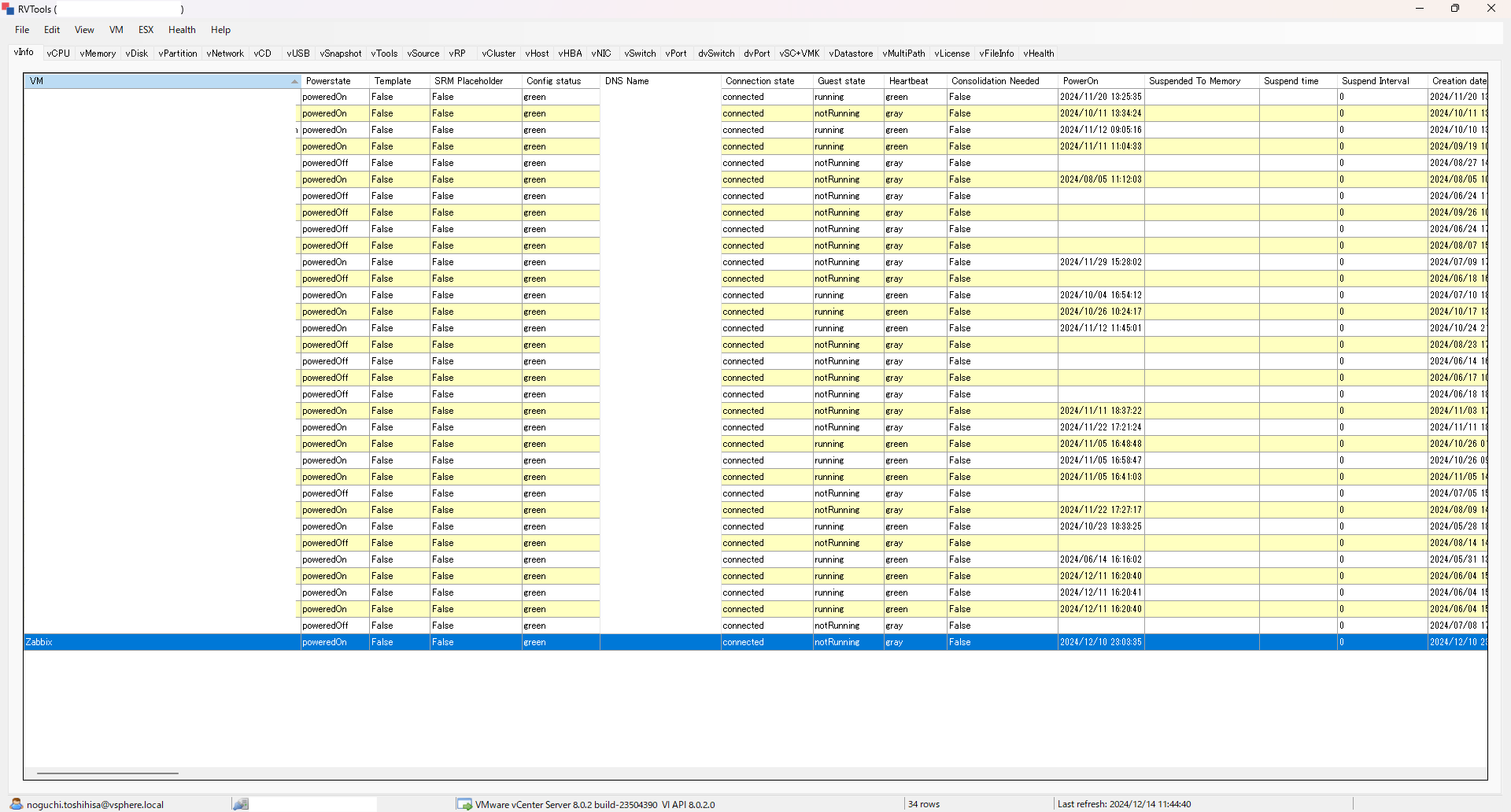Click the Last refresh timestamp in status bar
The height and width of the screenshot is (812, 1511).
(1124, 804)
